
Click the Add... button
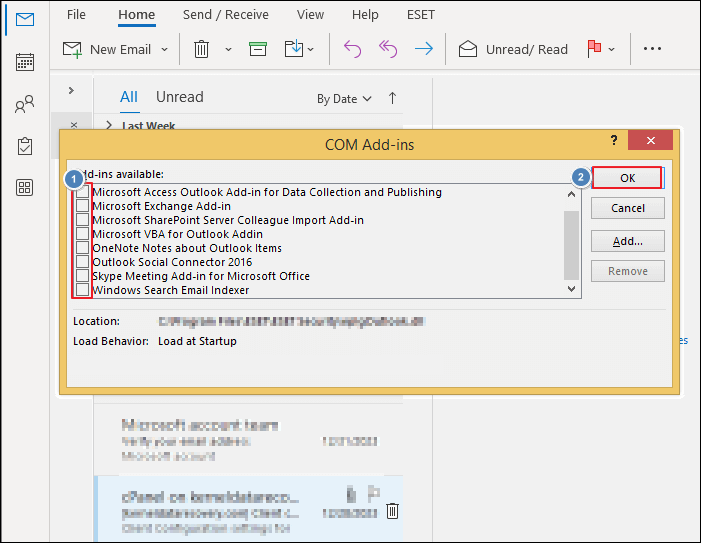point(628,241)
